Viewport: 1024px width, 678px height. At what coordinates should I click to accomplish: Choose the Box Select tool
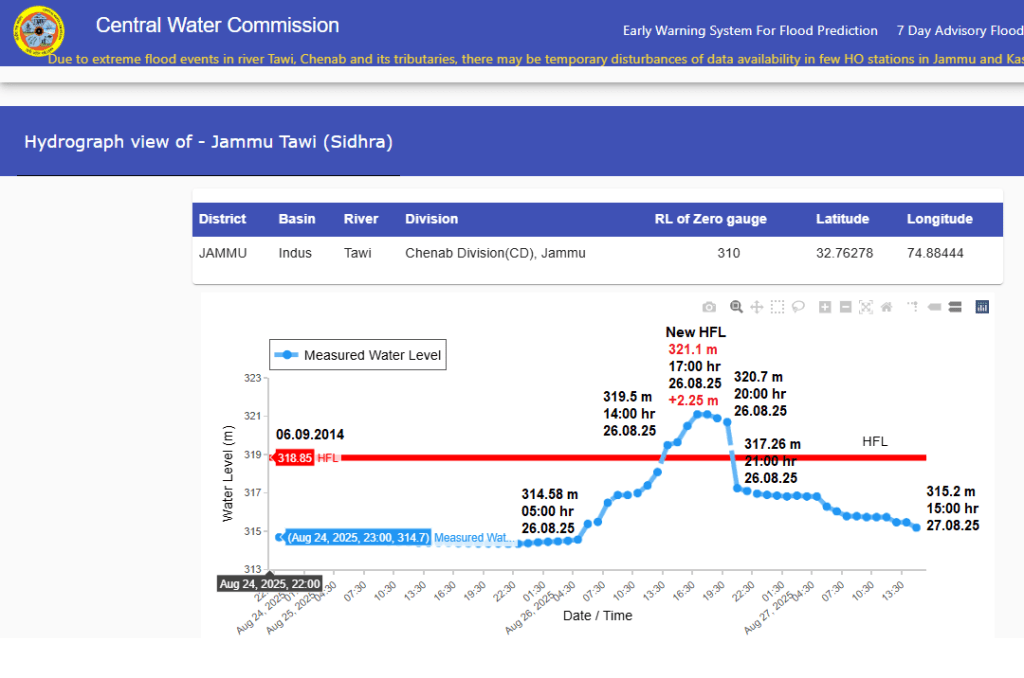(778, 307)
